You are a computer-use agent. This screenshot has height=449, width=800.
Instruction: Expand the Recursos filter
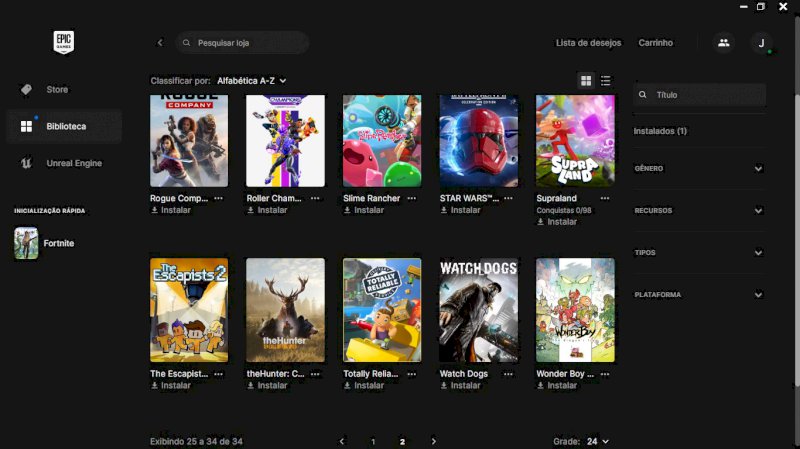[x=699, y=211]
